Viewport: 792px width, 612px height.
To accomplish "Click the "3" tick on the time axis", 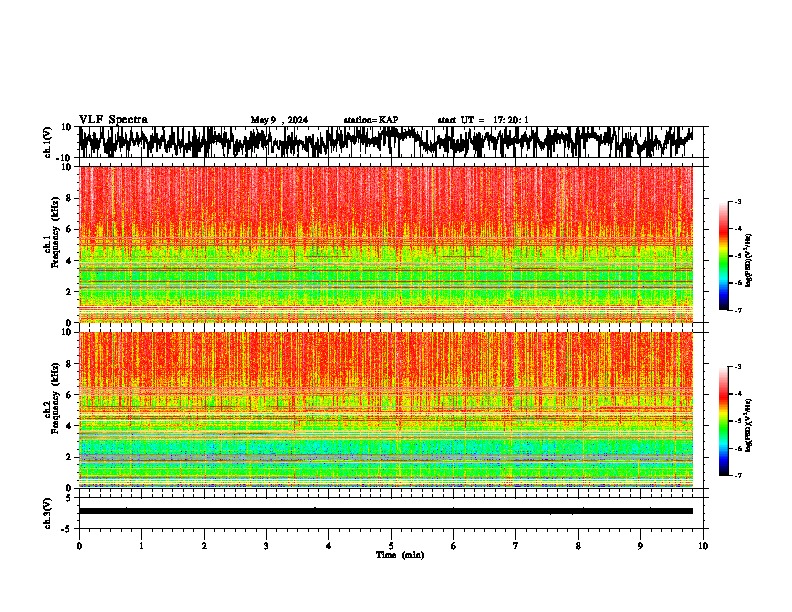I will (x=266, y=546).
